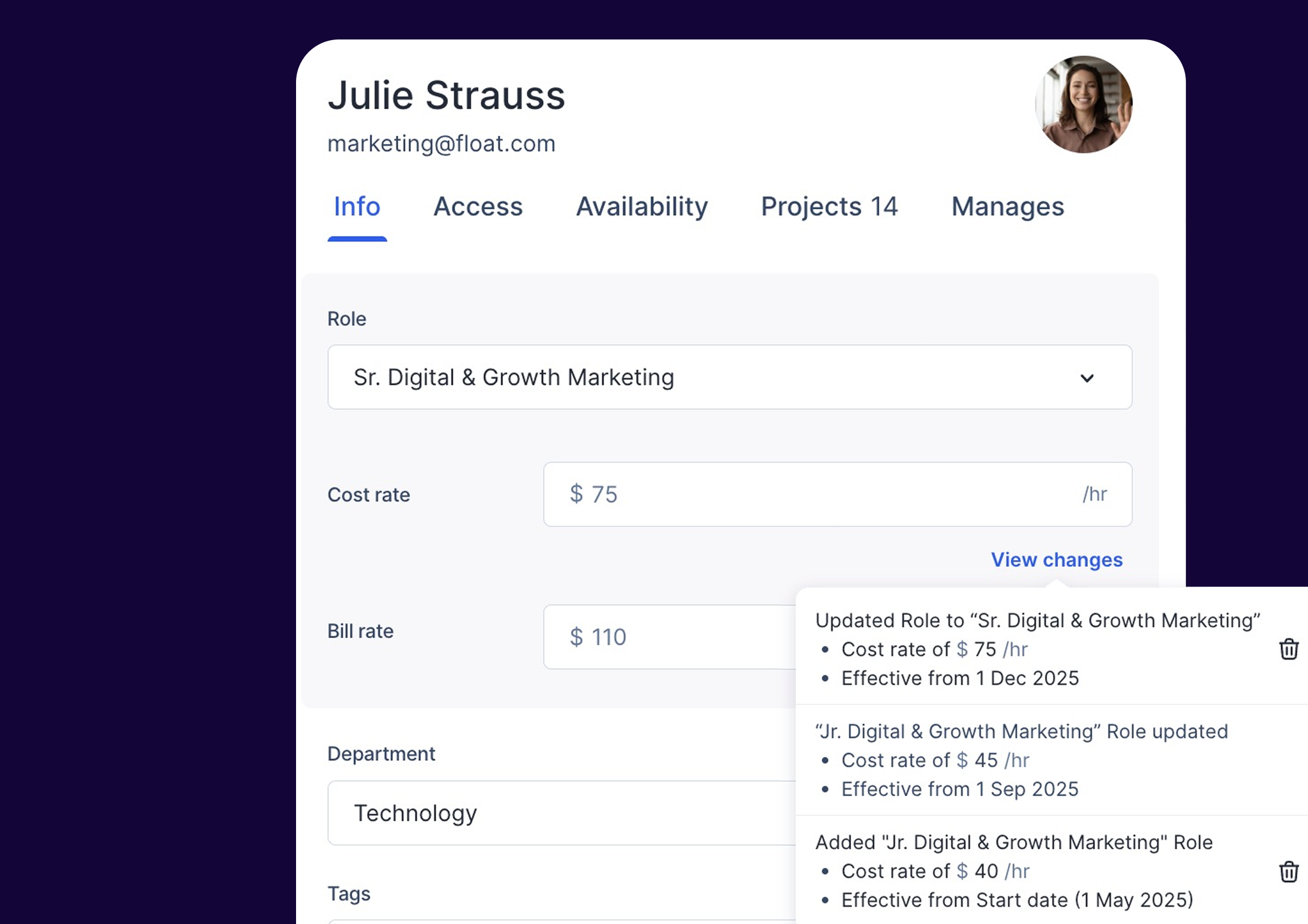Edit the Cost rate value of $75
The width and height of the screenshot is (1308, 924).
tap(836, 495)
